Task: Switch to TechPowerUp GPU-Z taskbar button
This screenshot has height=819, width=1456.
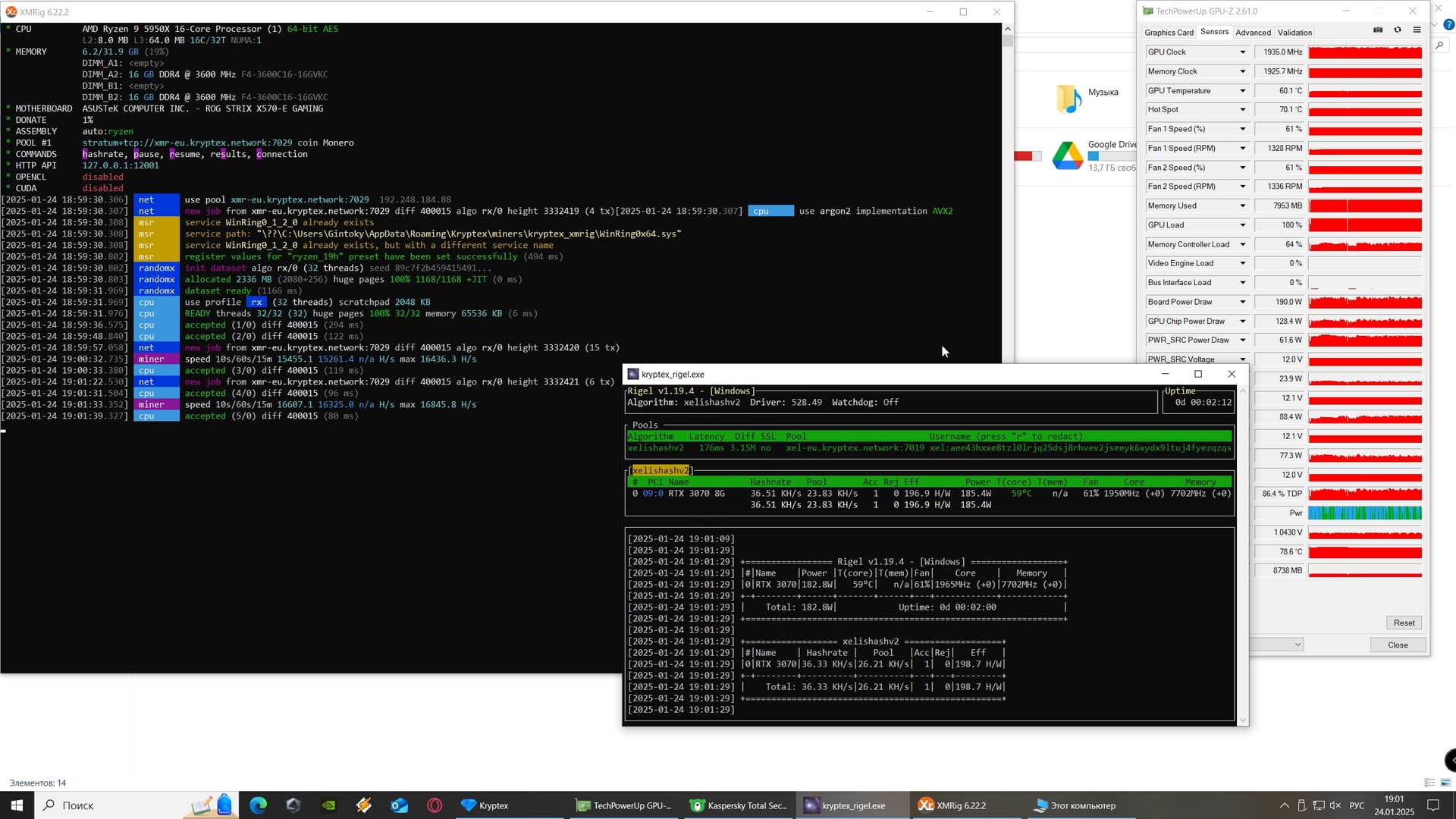Action: pos(624,805)
